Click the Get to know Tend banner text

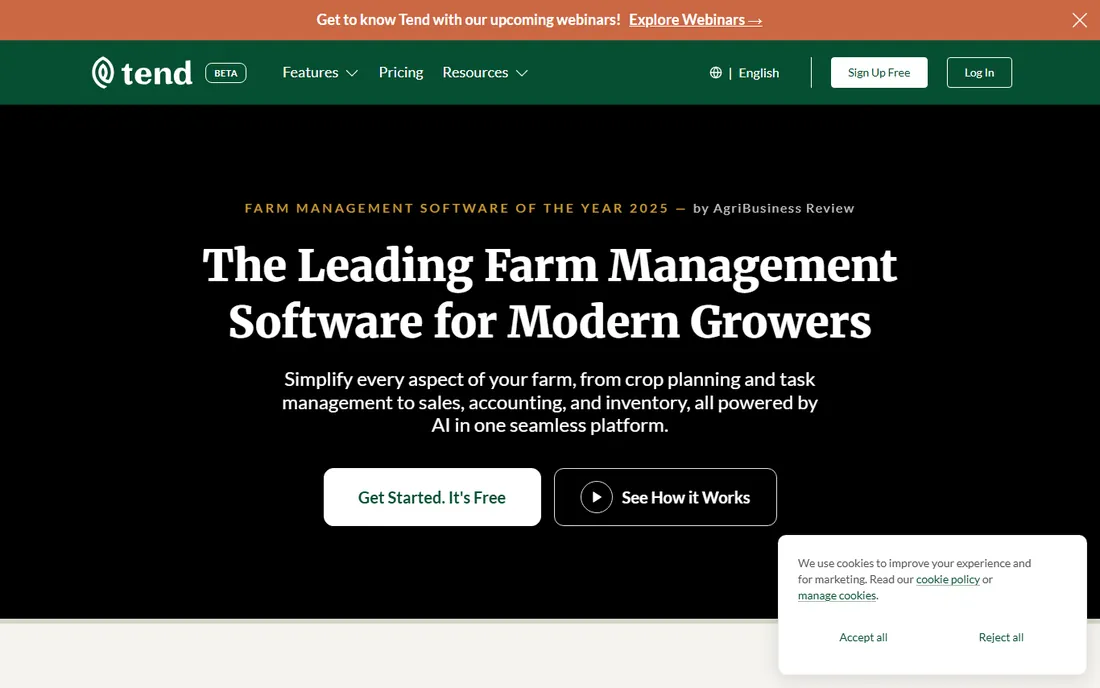click(x=468, y=20)
